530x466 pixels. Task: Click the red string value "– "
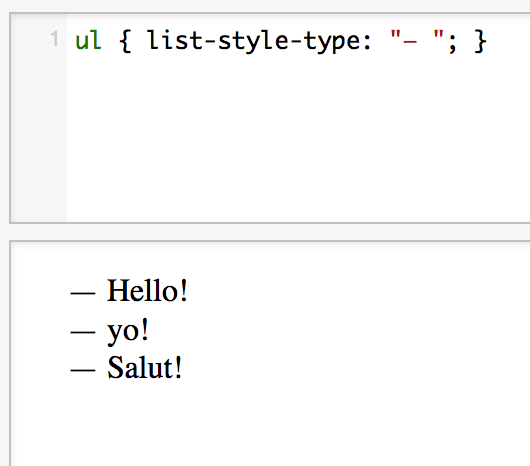[x=417, y=36]
